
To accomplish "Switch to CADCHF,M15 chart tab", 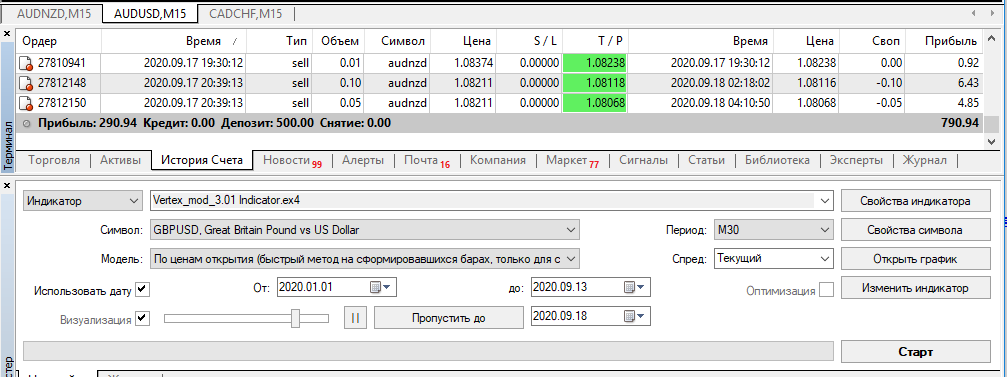I will pos(244,13).
